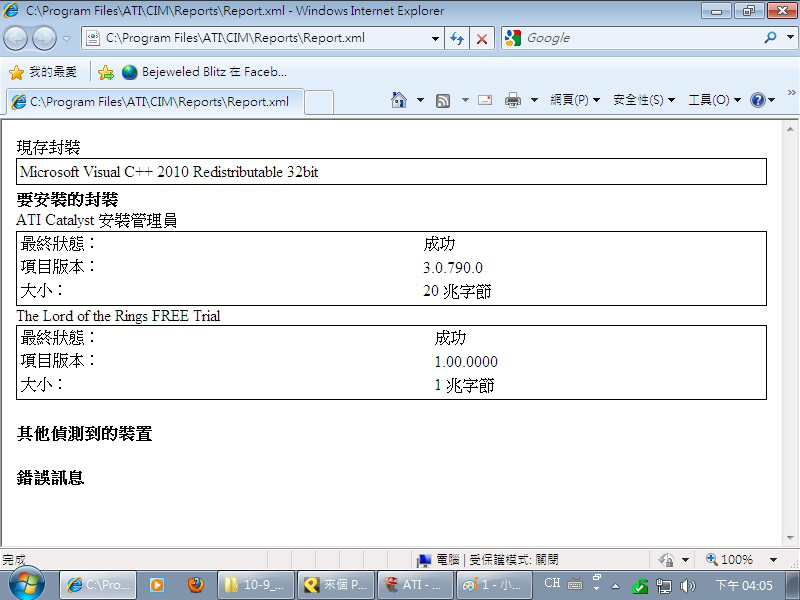800x600 pixels.
Task: Click the network tray icon
Action: (663, 586)
